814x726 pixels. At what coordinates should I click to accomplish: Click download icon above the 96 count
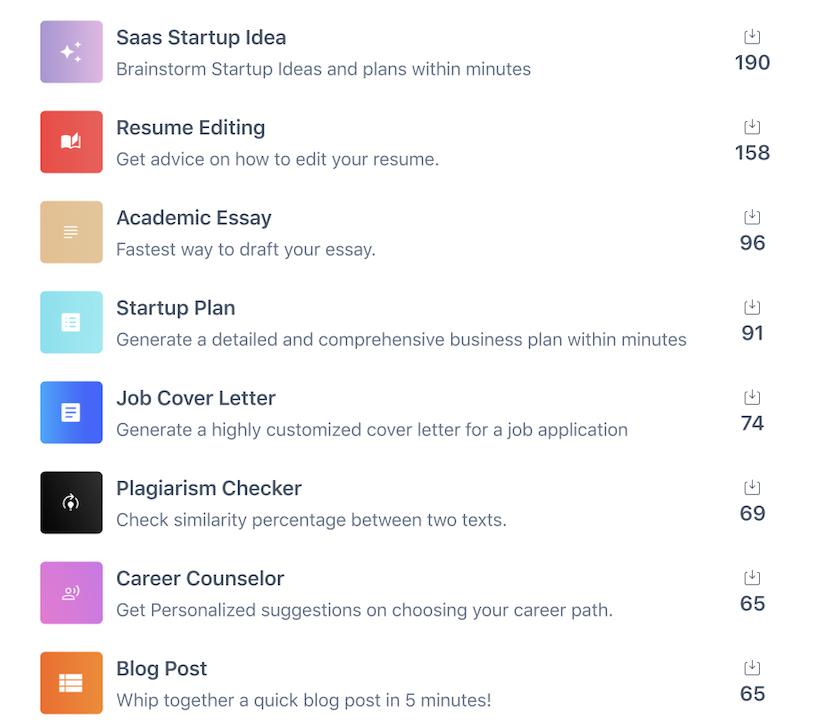pos(752,217)
